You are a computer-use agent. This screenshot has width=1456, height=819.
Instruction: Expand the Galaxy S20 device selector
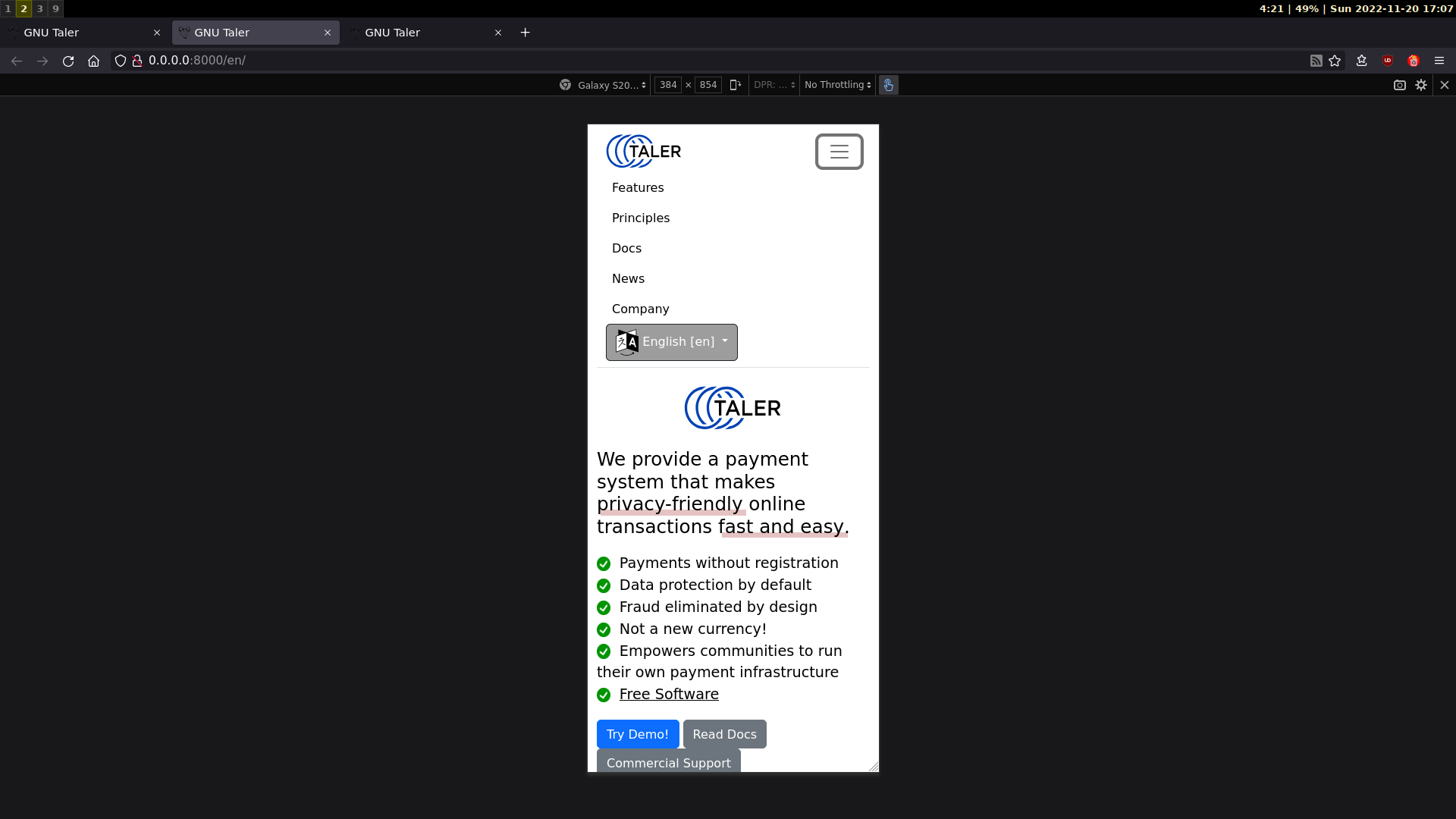pos(611,85)
